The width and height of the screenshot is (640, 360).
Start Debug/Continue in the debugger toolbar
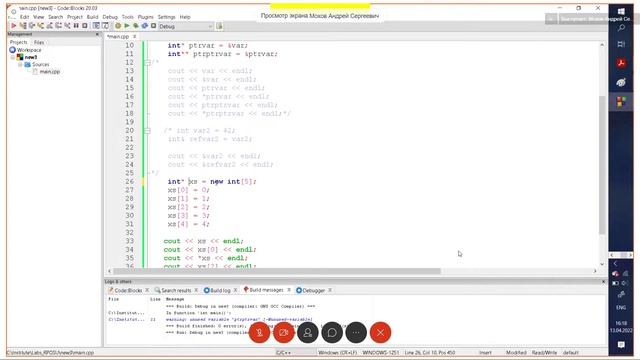point(13,26)
